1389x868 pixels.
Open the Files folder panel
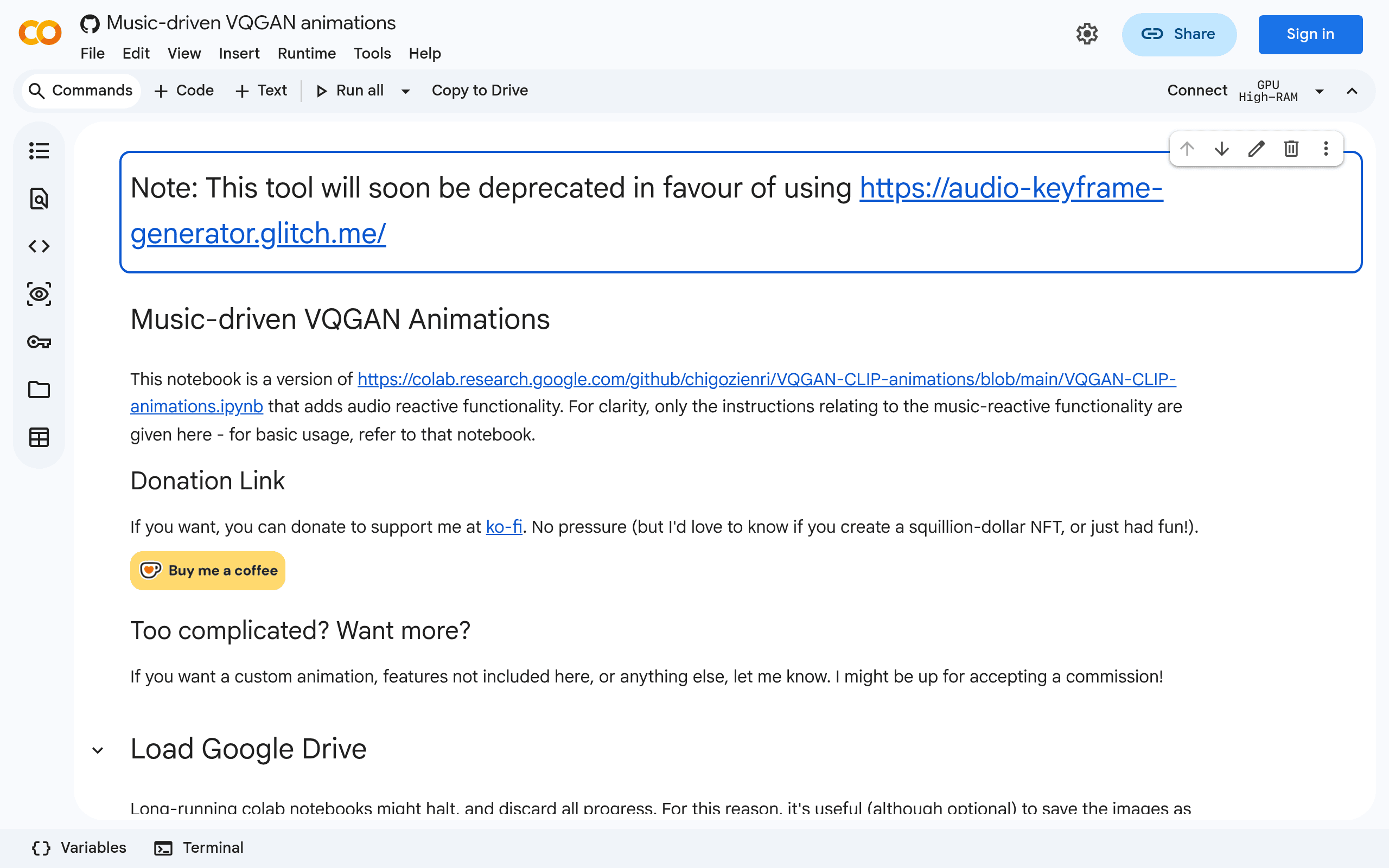[39, 390]
